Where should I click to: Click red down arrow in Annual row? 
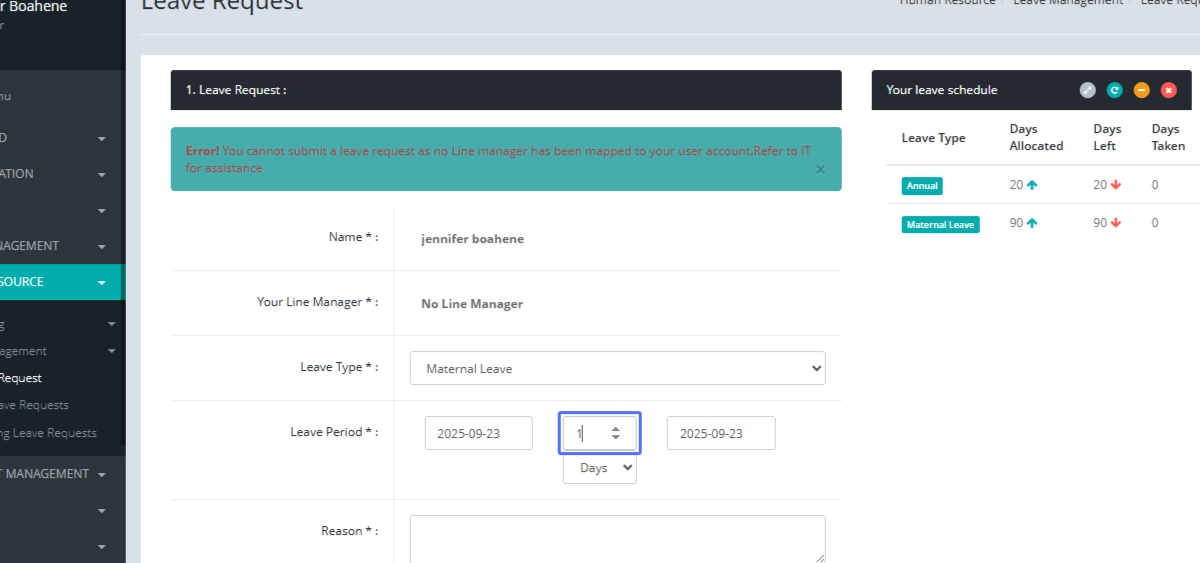(1116, 185)
